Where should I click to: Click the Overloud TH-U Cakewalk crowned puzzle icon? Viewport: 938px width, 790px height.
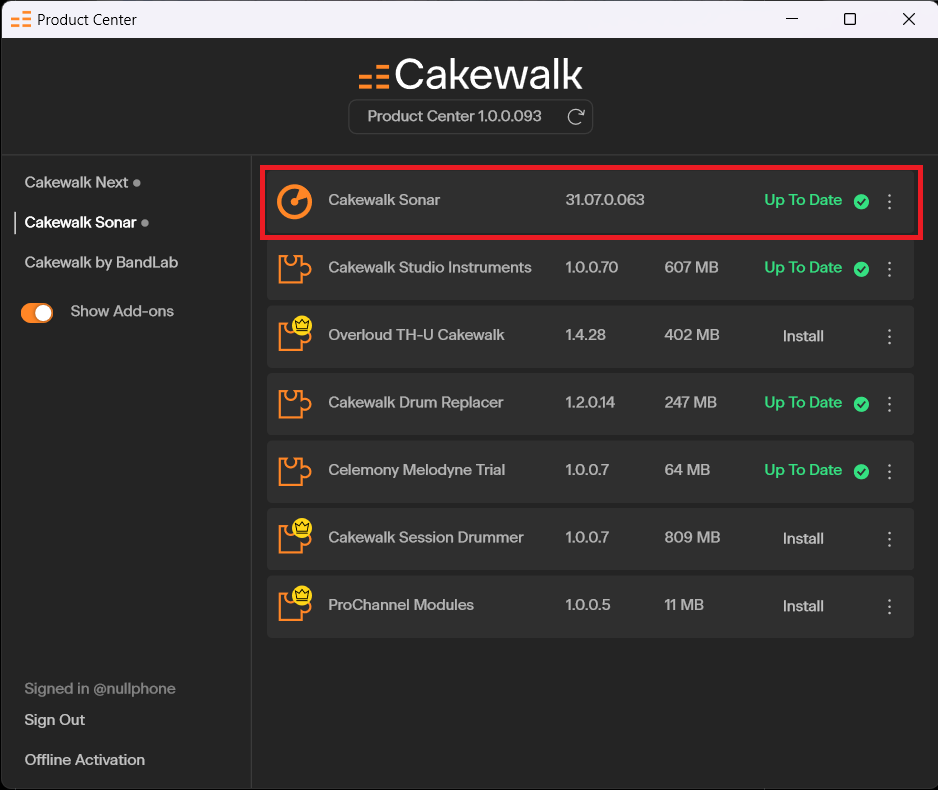tap(294, 336)
